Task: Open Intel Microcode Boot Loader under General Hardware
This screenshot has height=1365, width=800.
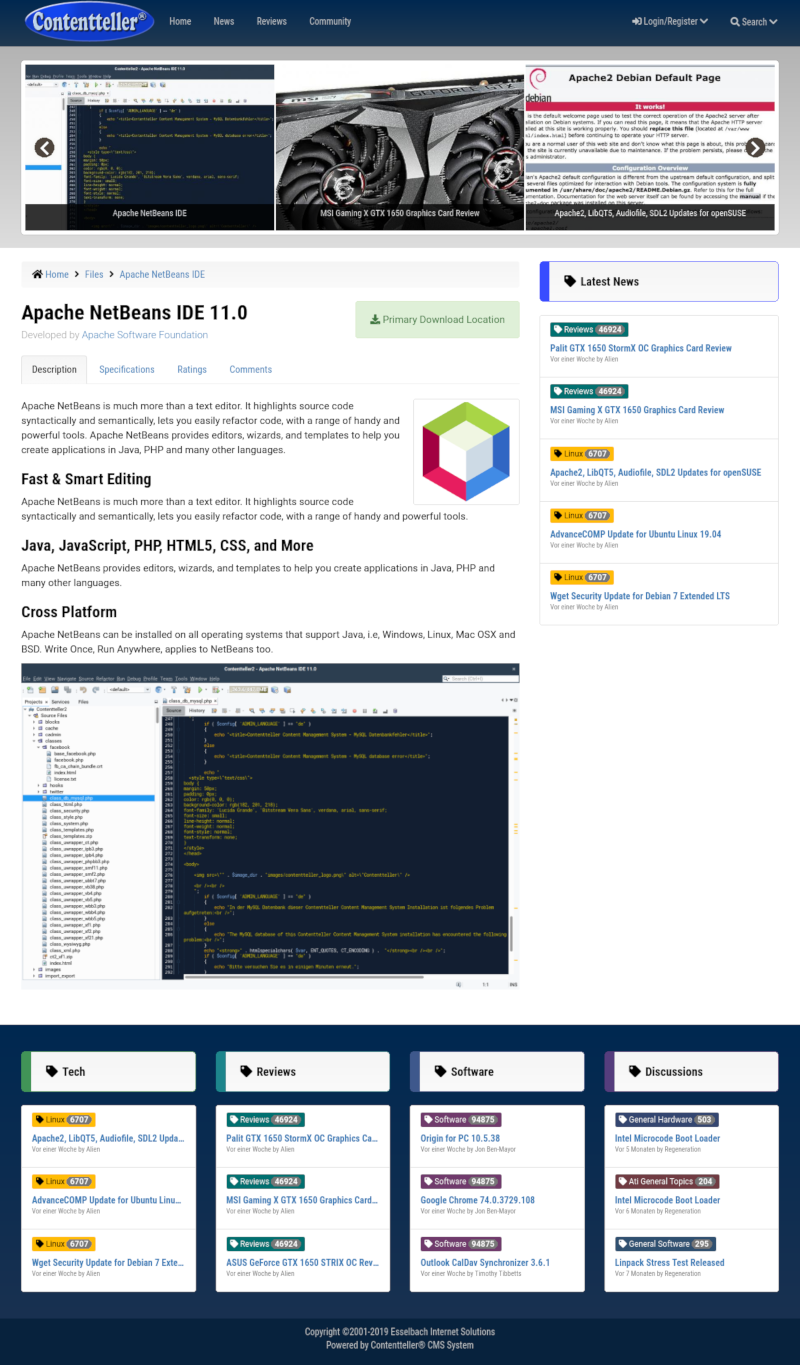Action: pyautogui.click(x=667, y=1138)
